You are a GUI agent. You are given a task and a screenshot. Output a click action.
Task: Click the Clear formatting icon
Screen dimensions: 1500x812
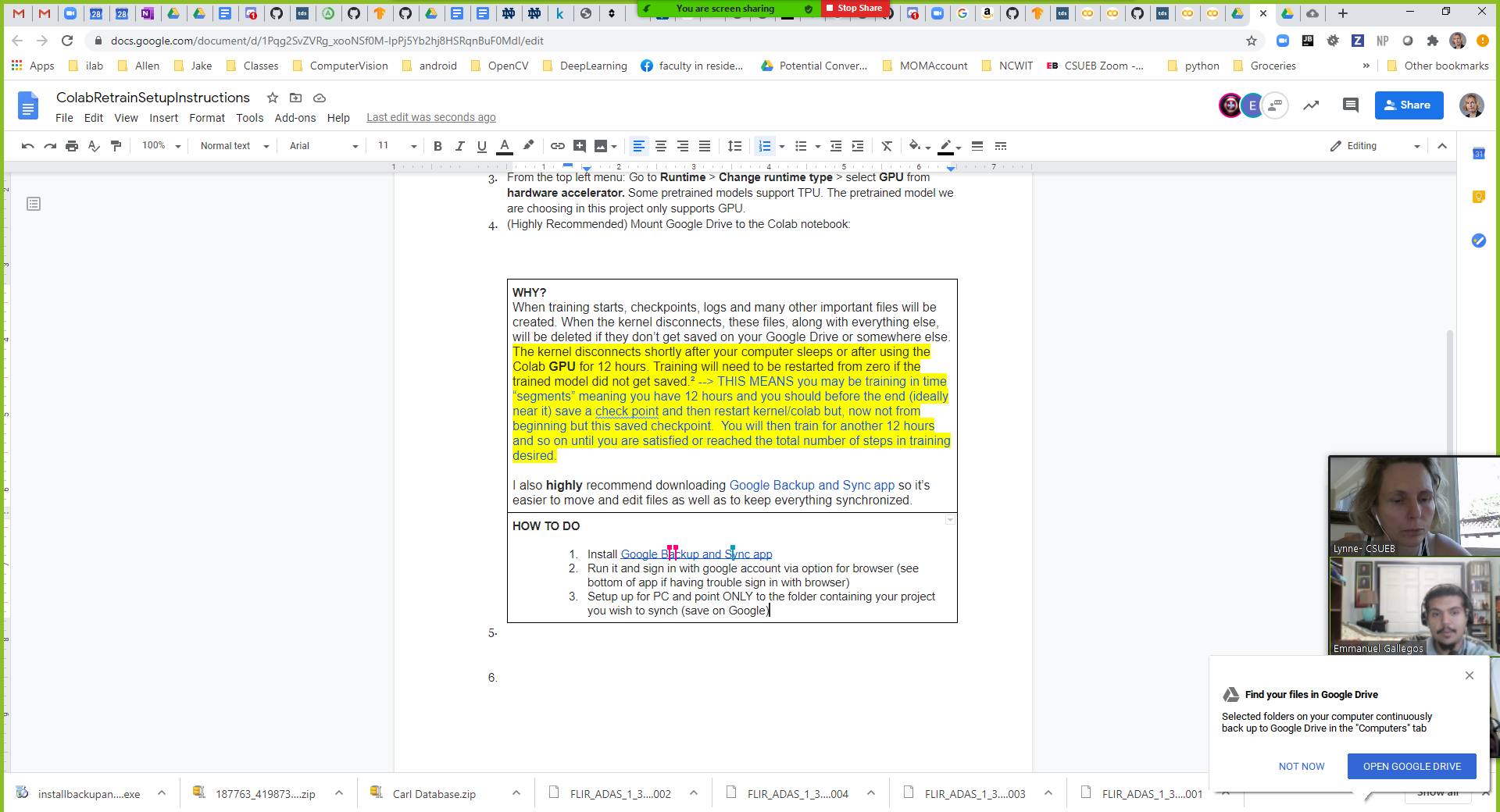click(887, 146)
